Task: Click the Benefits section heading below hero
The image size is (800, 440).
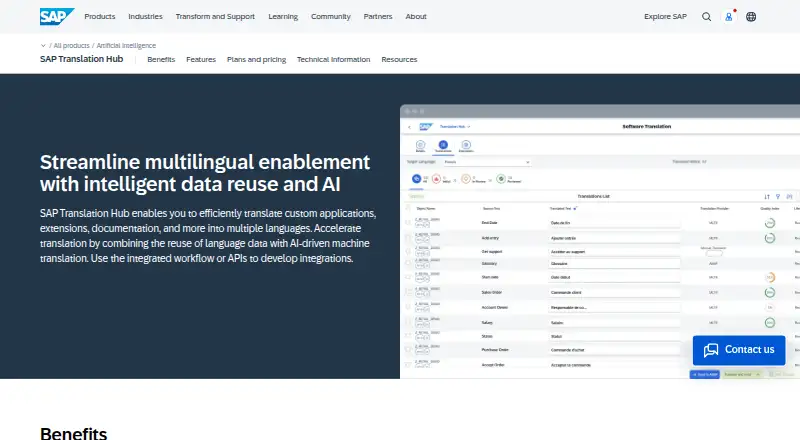Action: click(73, 433)
